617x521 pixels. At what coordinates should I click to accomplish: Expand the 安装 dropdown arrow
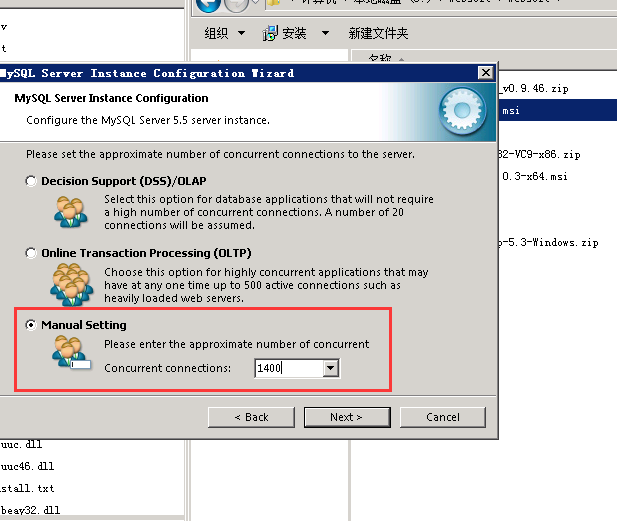[x=325, y=34]
